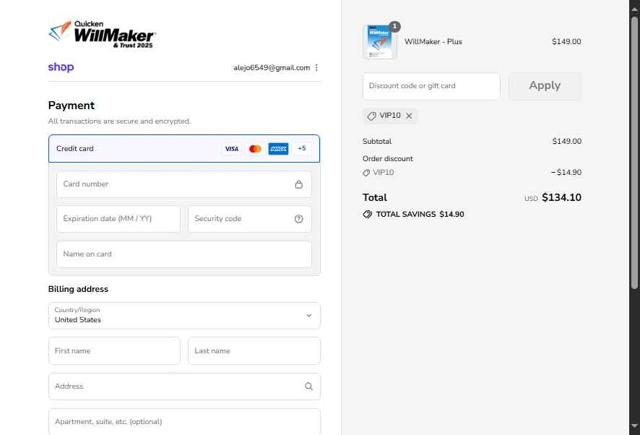
Task: Expand the Country/Region dropdown
Action: point(184,315)
